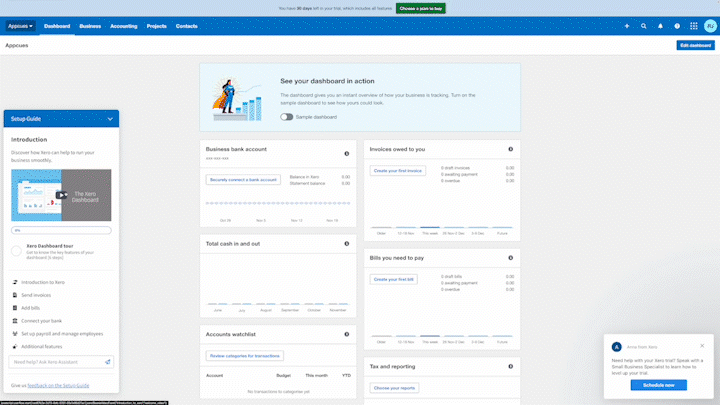This screenshot has width=720, height=405.
Task: Open the notifications bell
Action: point(660,26)
